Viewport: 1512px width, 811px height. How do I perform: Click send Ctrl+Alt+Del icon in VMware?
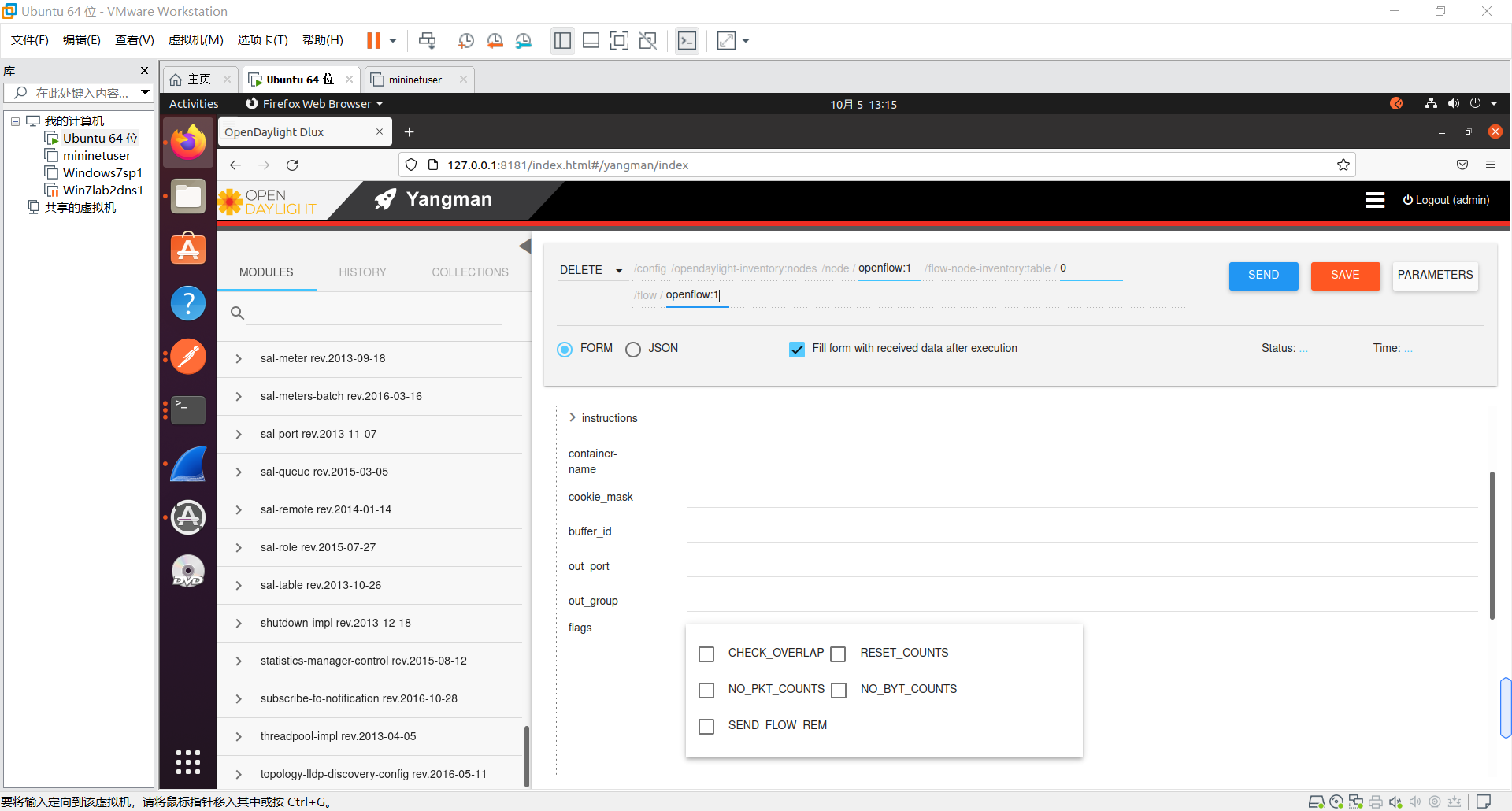click(x=428, y=40)
